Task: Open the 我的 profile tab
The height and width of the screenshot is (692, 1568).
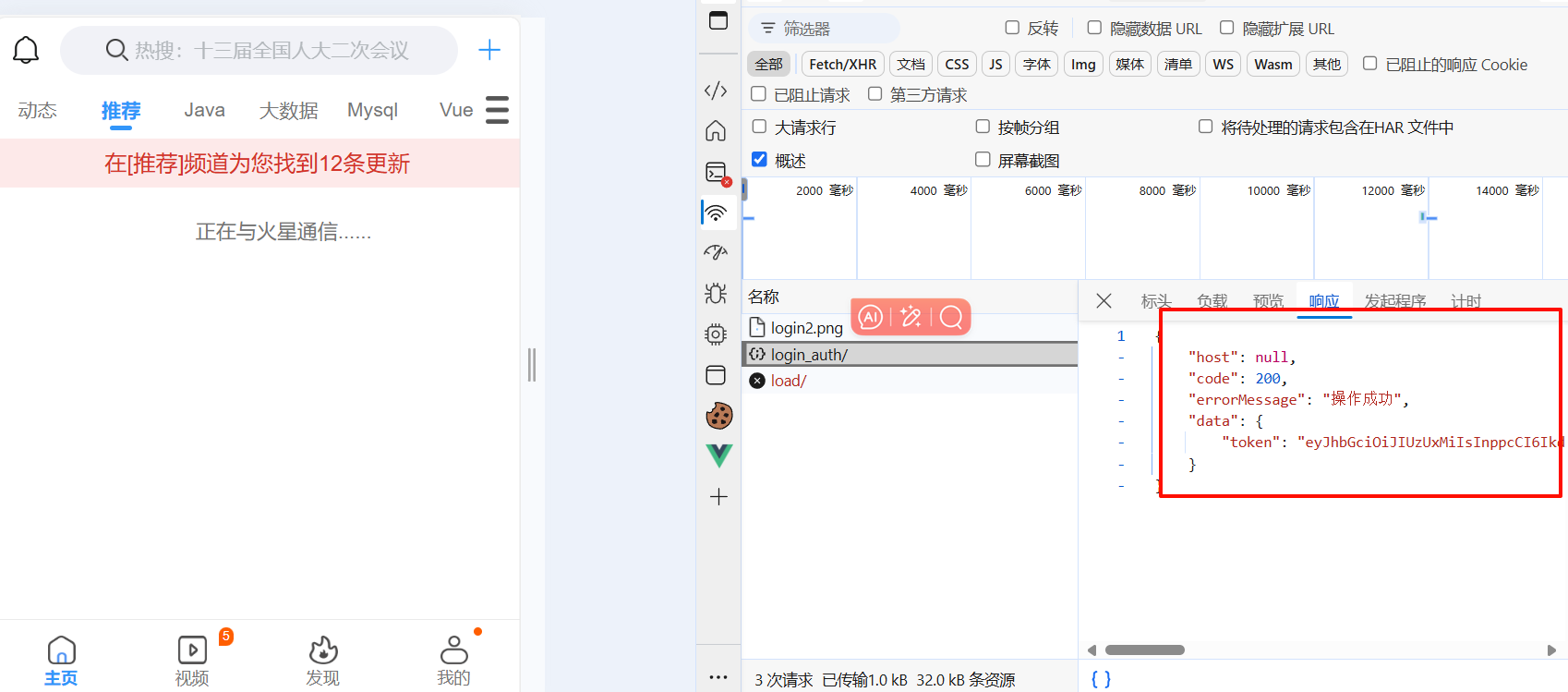Action: coord(453,662)
